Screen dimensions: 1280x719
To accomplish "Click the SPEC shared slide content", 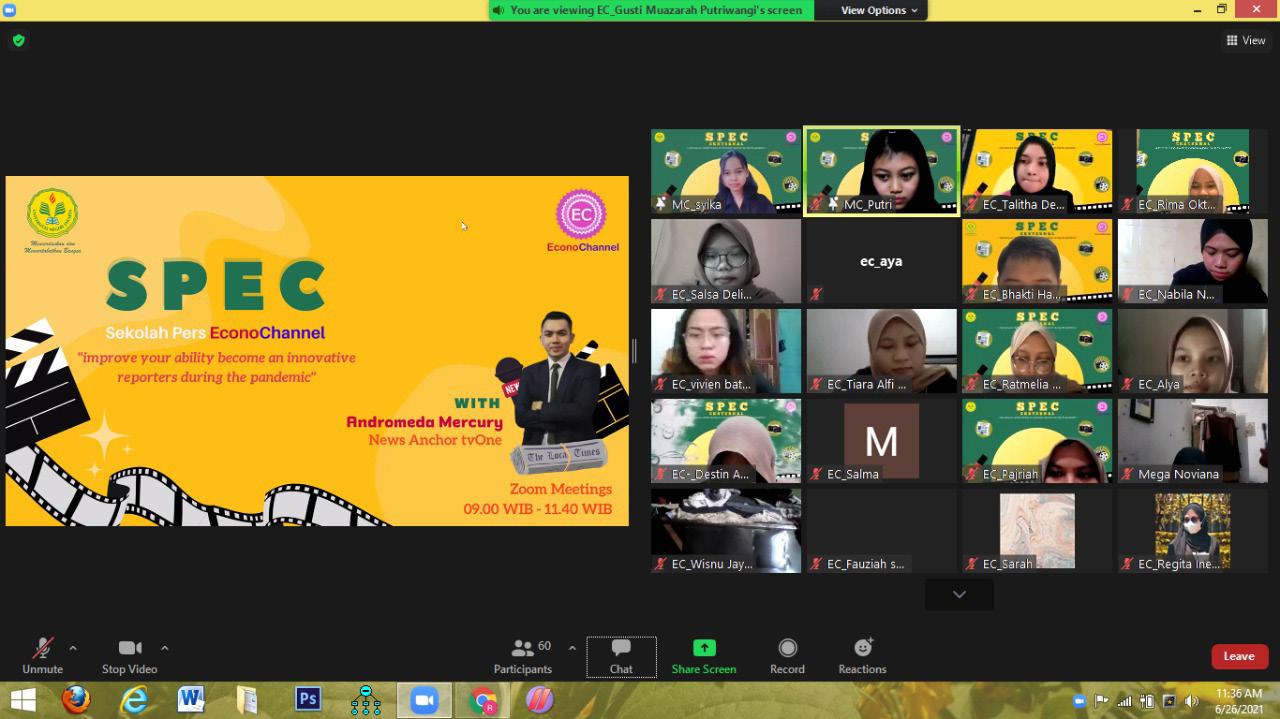I will click(x=317, y=351).
